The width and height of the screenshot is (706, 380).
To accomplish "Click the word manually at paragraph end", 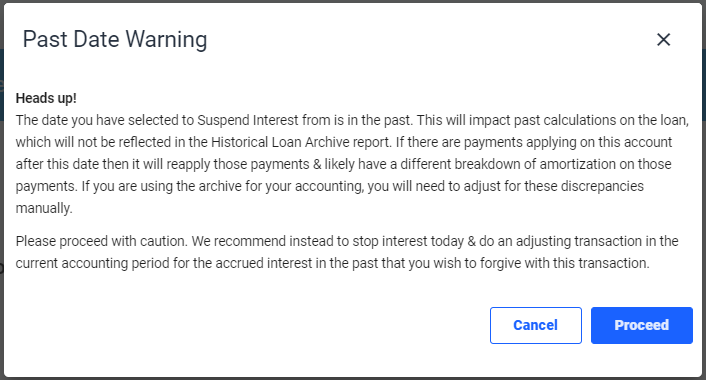I will (44, 208).
